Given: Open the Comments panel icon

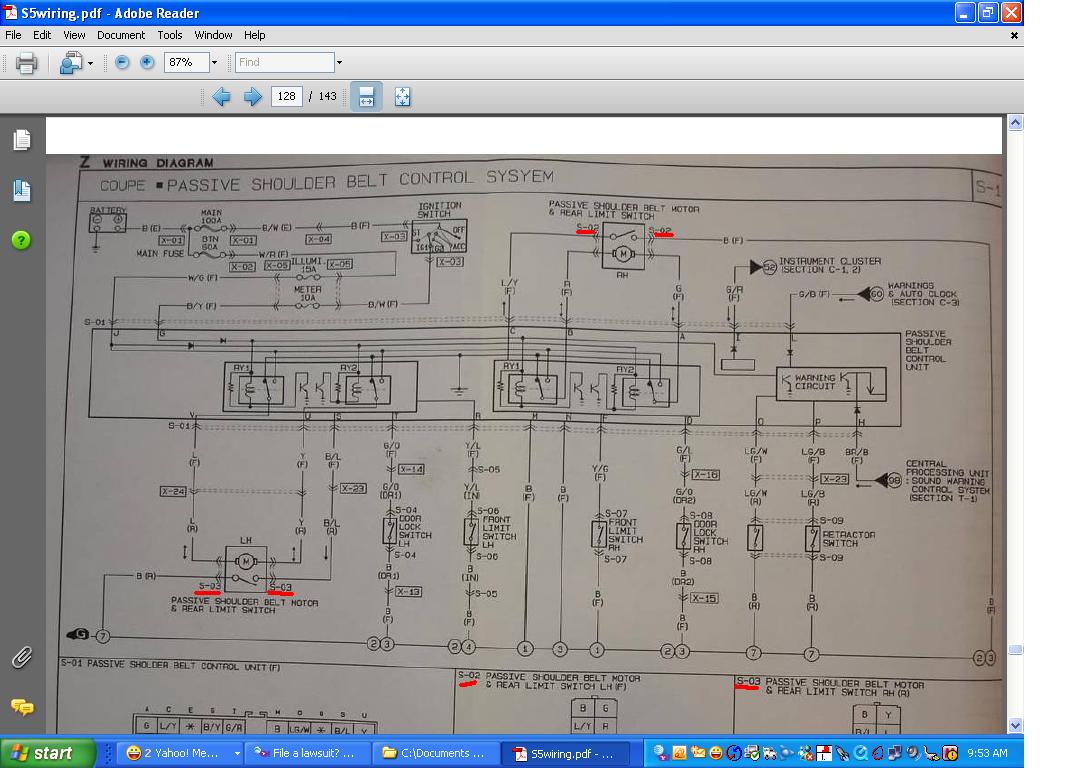Looking at the screenshot, I should 21,707.
